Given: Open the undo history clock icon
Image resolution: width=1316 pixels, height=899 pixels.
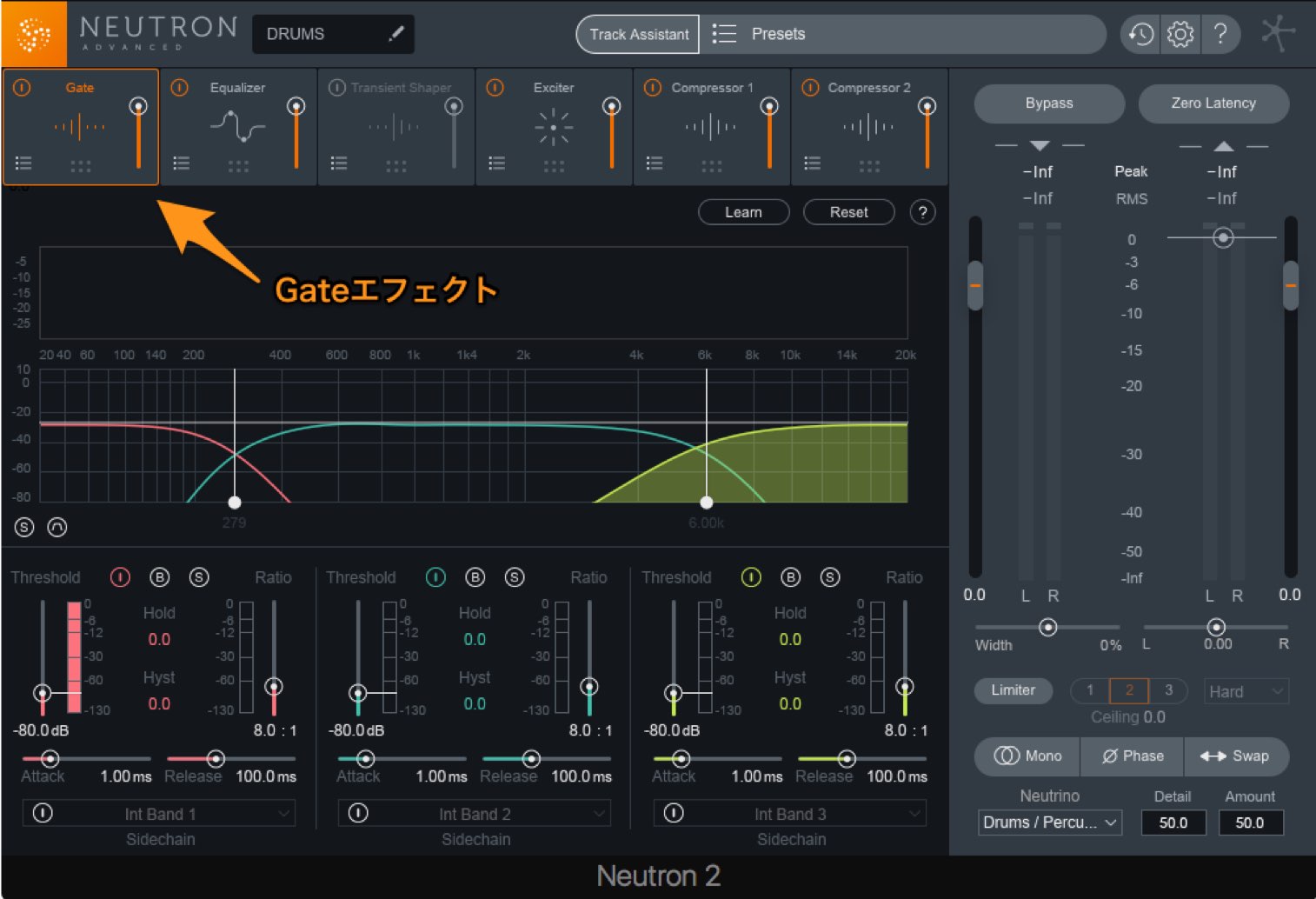Looking at the screenshot, I should click(x=1140, y=35).
